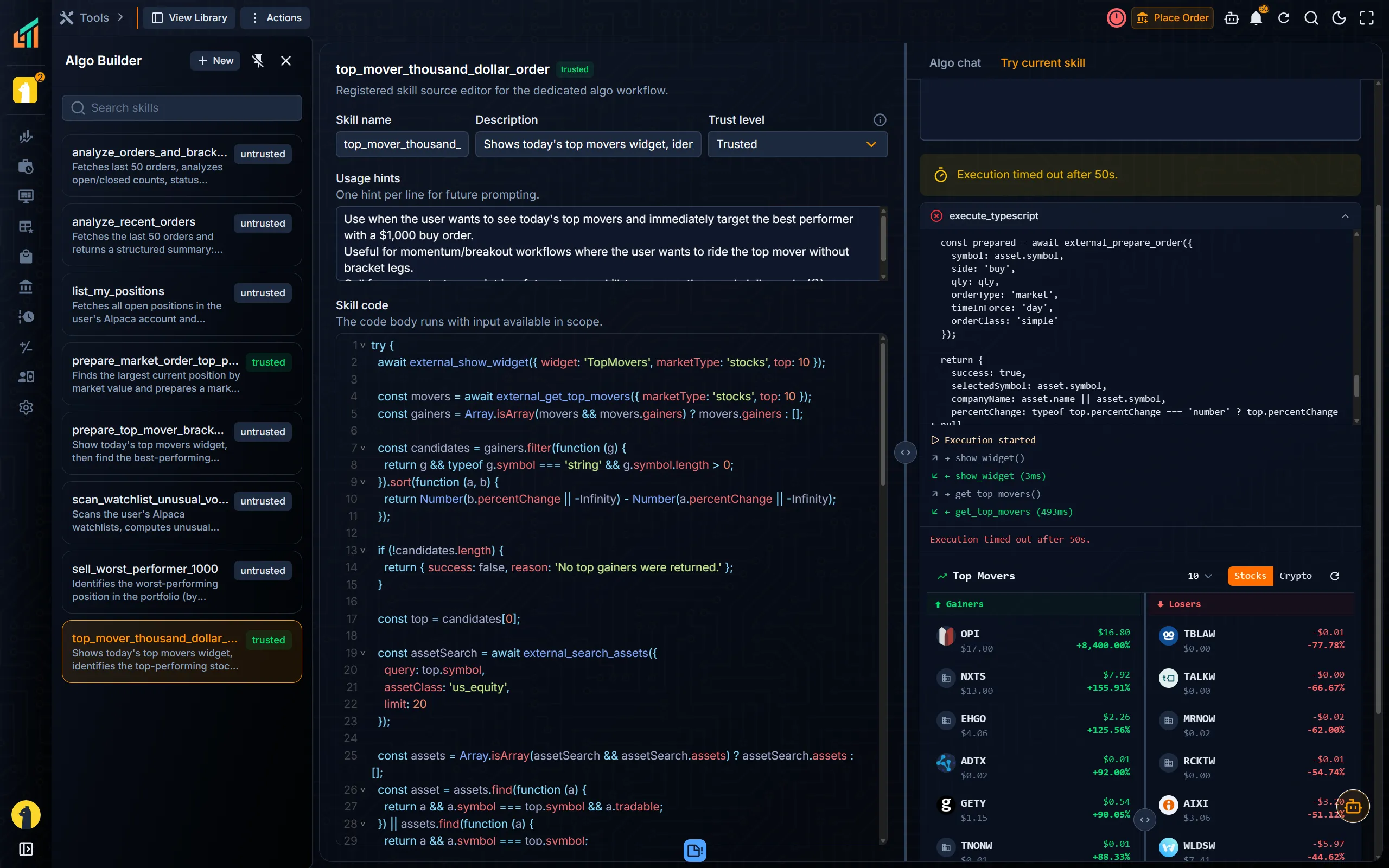
Task: Collapse code fold at line 13
Action: (x=363, y=551)
